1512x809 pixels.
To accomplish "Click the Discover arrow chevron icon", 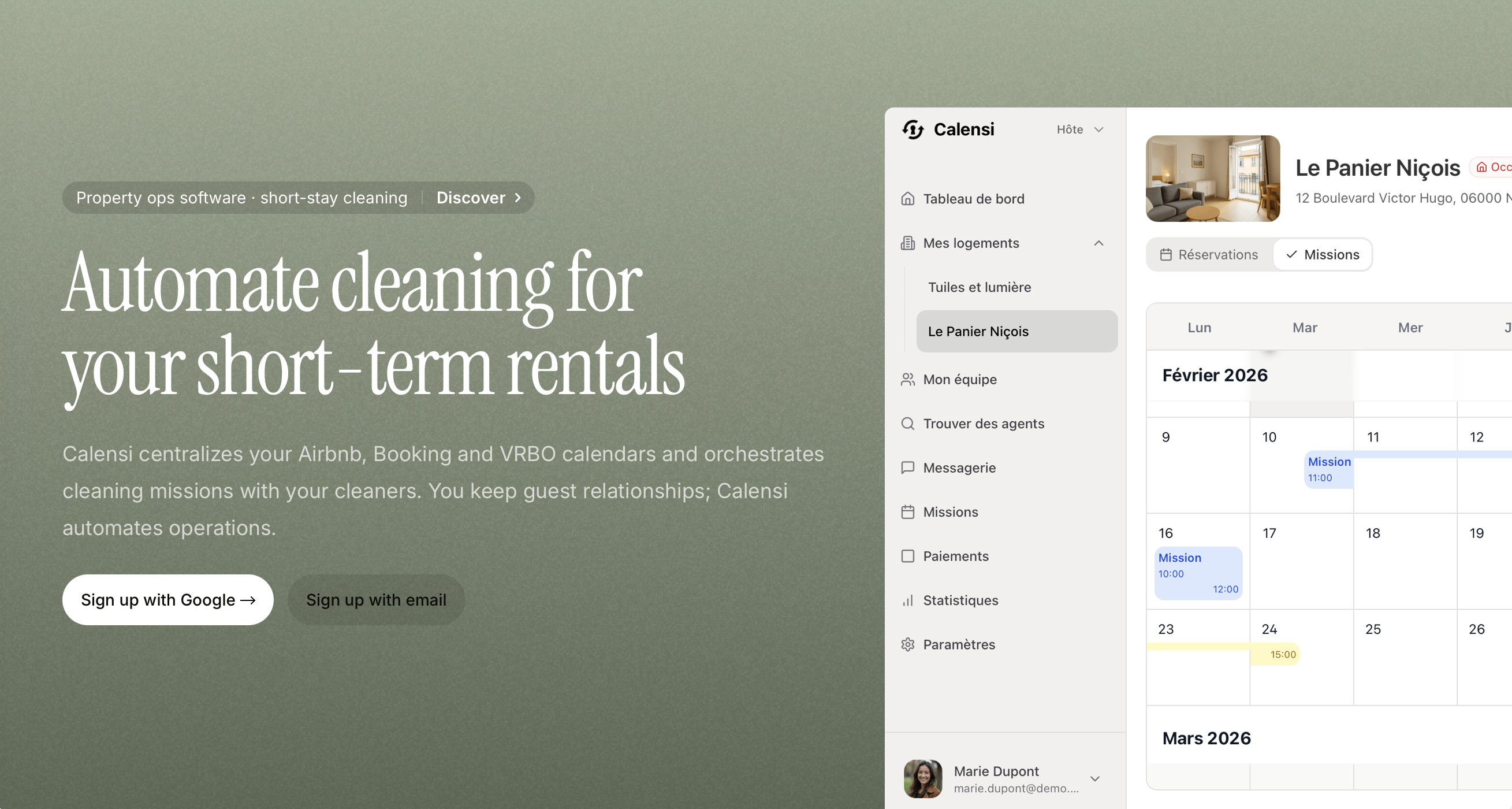I will (517, 198).
